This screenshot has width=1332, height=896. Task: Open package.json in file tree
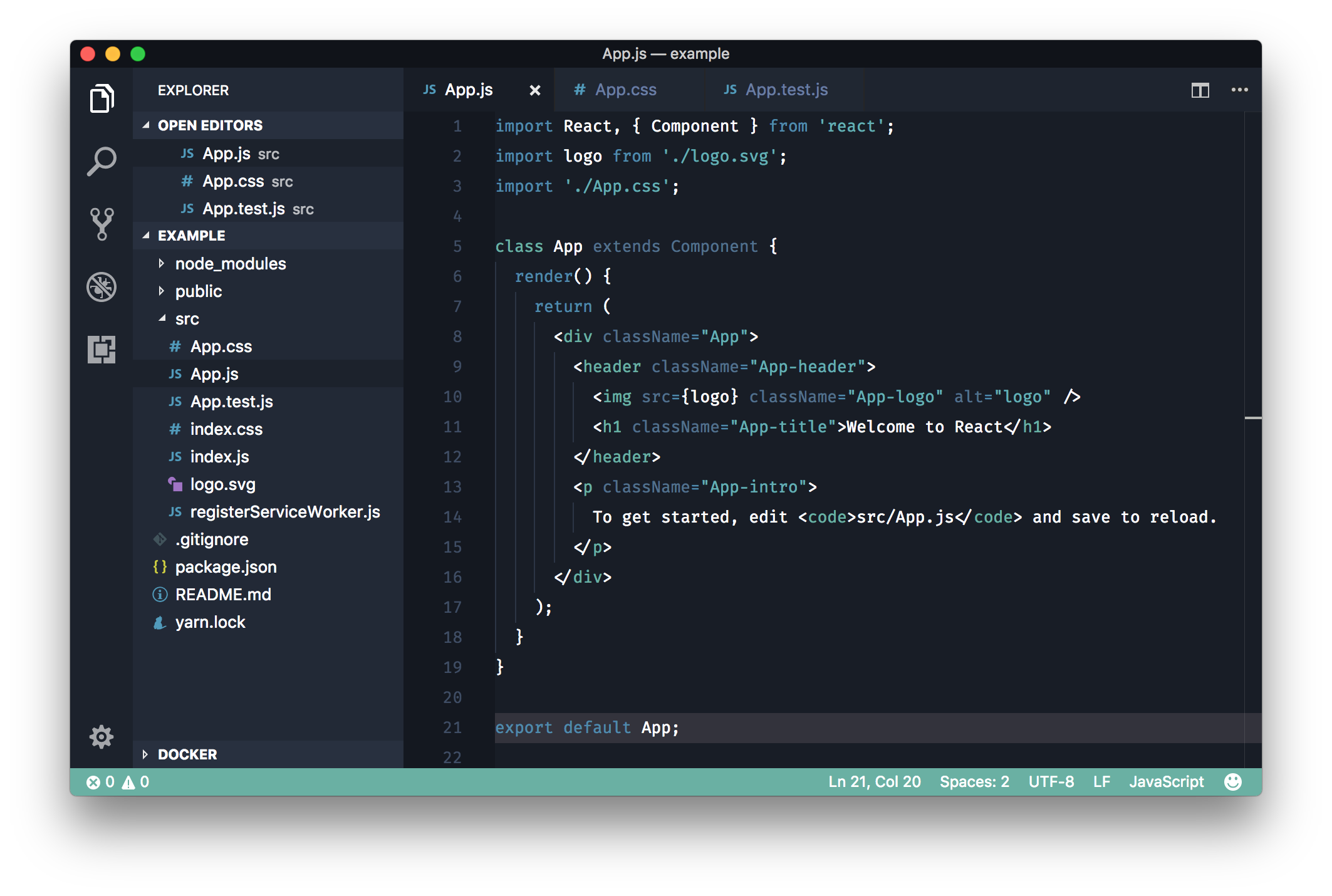(226, 567)
